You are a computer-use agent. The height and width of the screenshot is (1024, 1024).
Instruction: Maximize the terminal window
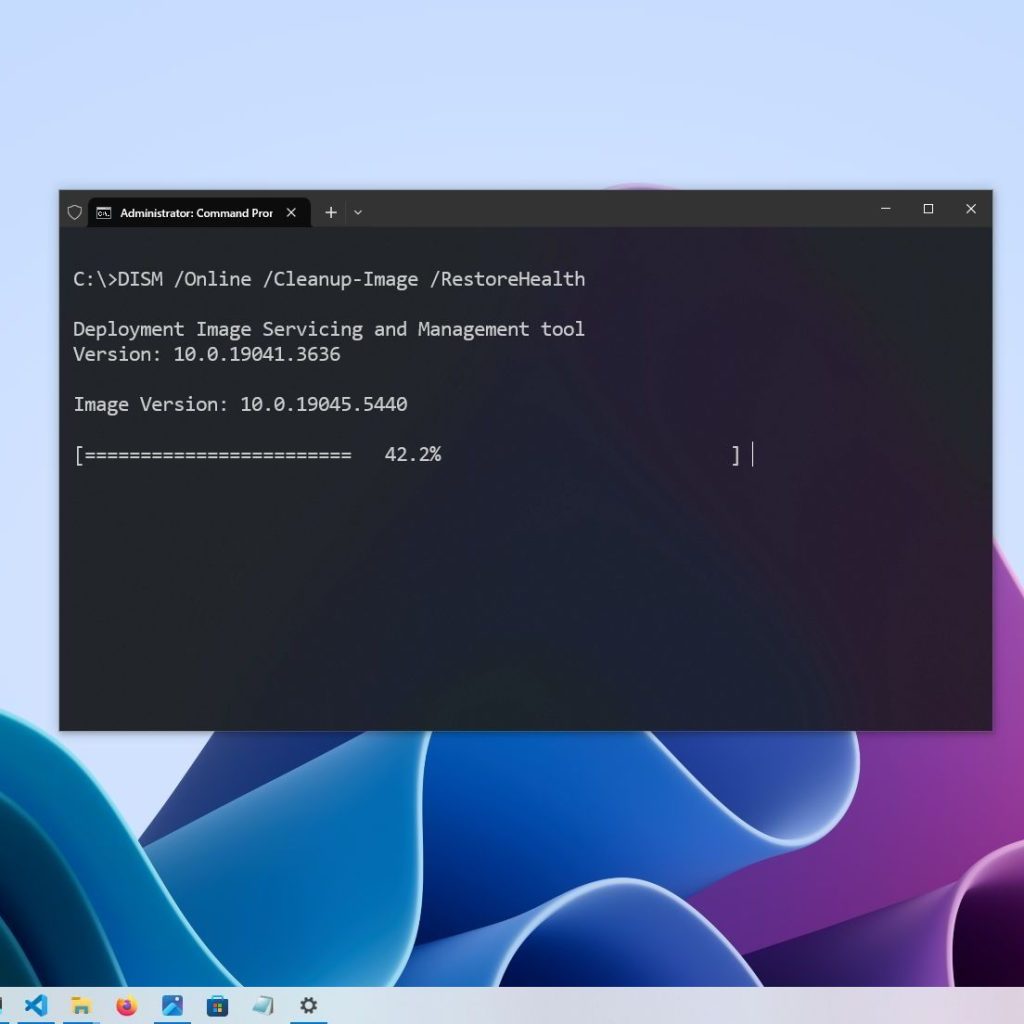[x=928, y=209]
